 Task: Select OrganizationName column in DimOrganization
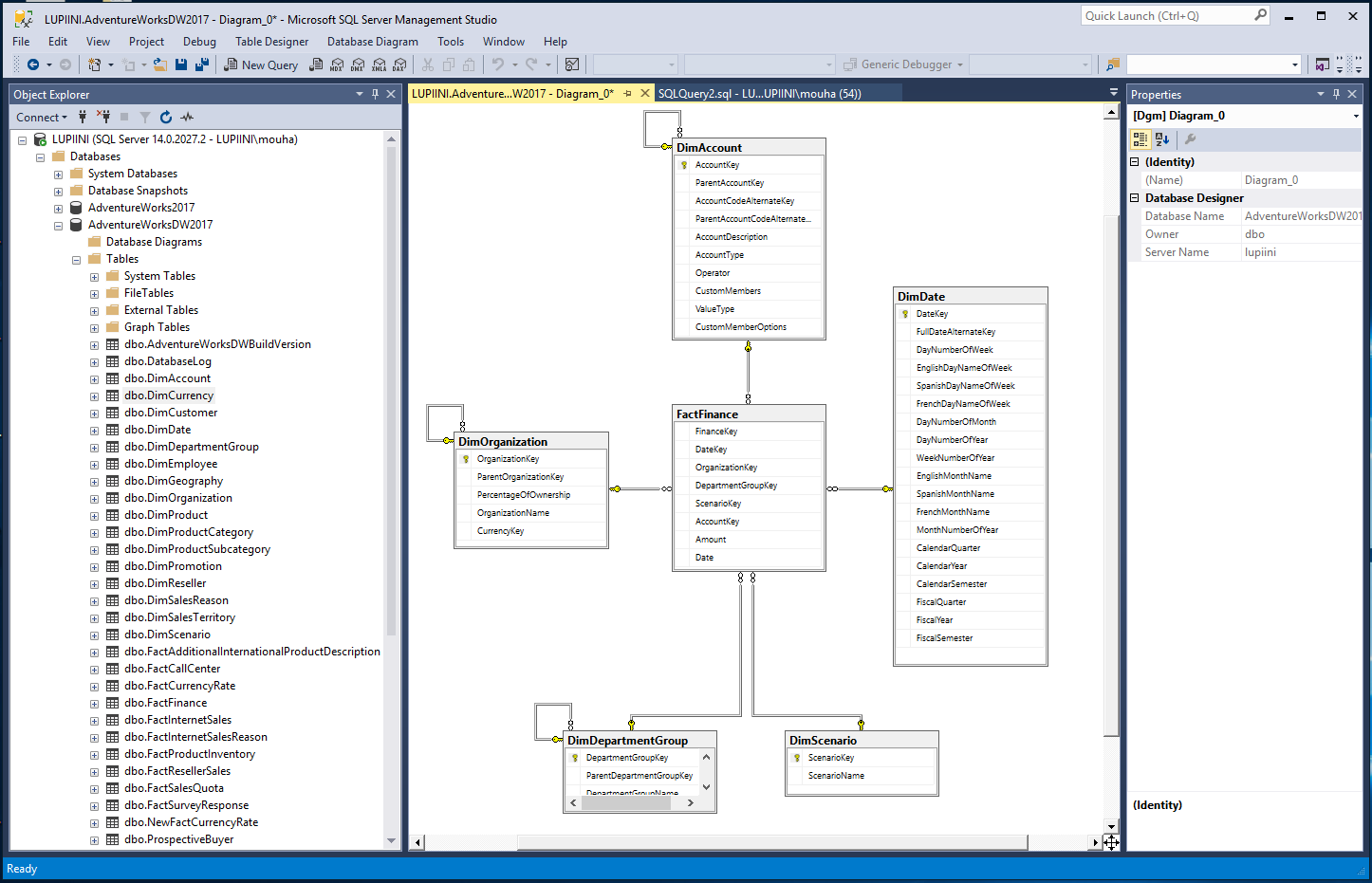coord(531,513)
